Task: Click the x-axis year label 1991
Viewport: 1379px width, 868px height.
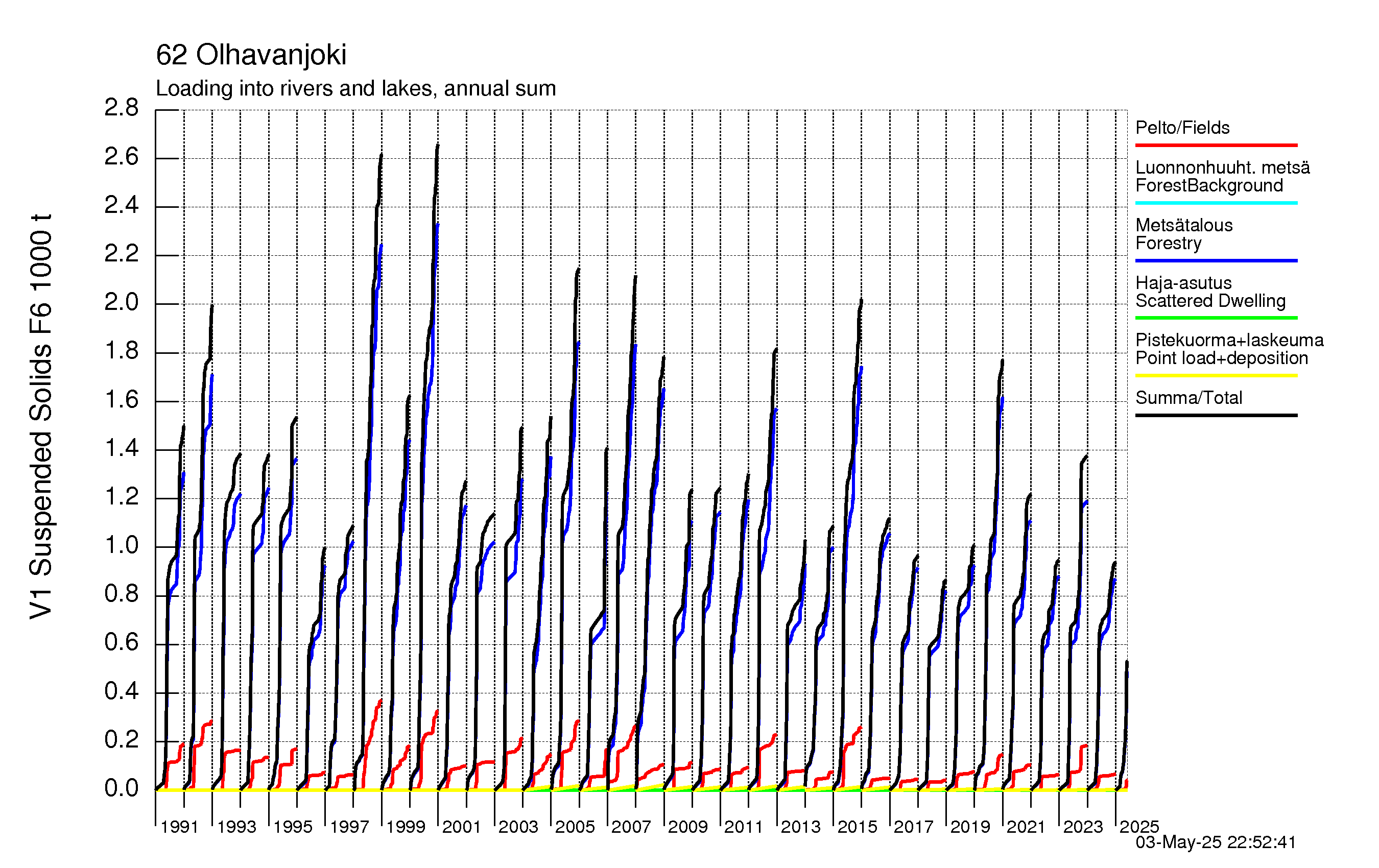Action: point(179,827)
